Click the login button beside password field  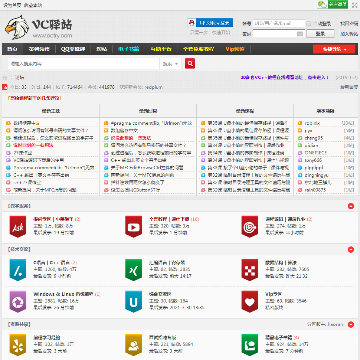point(320,34)
